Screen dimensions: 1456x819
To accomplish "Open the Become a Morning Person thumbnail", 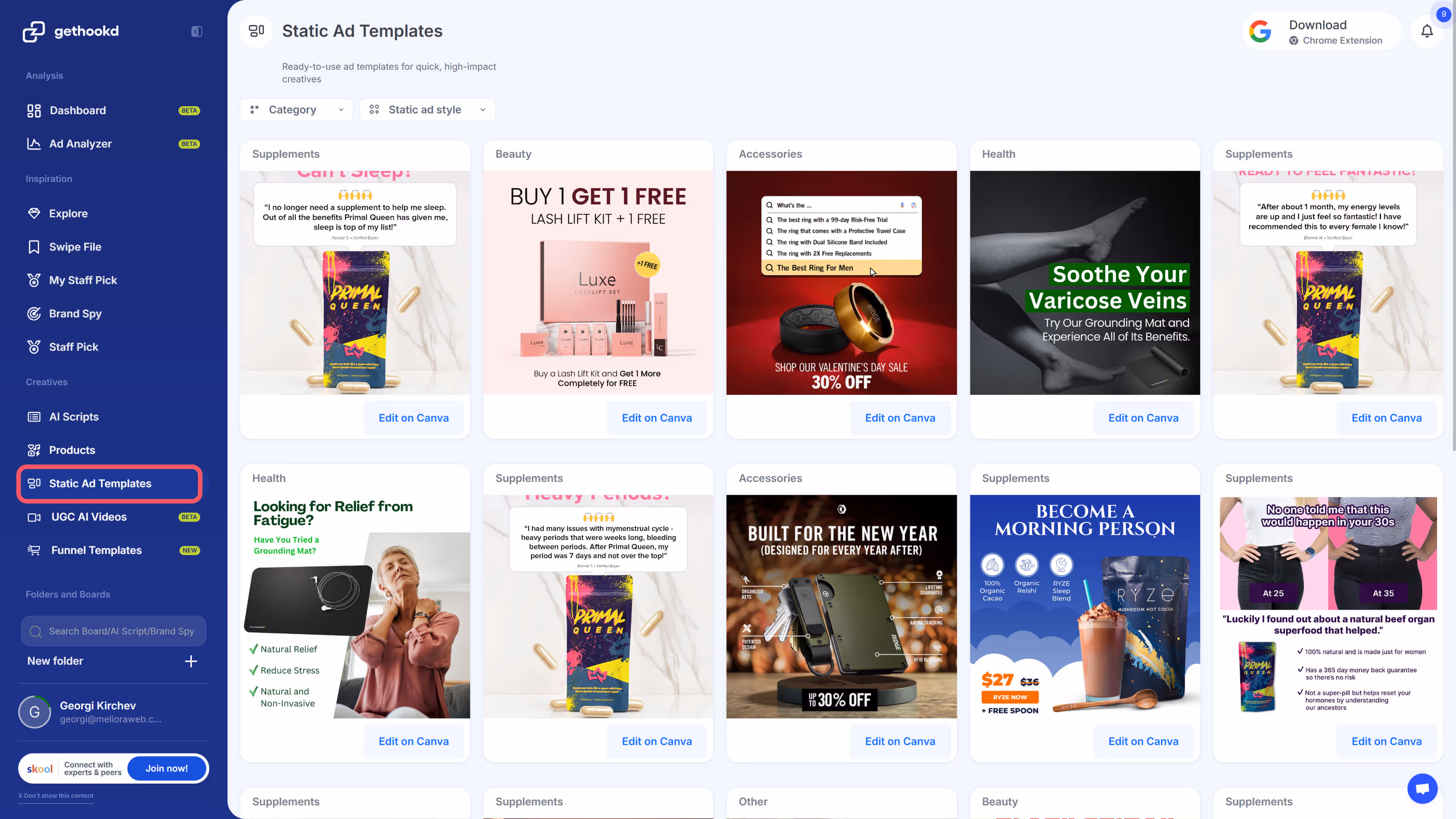I will click(x=1085, y=607).
